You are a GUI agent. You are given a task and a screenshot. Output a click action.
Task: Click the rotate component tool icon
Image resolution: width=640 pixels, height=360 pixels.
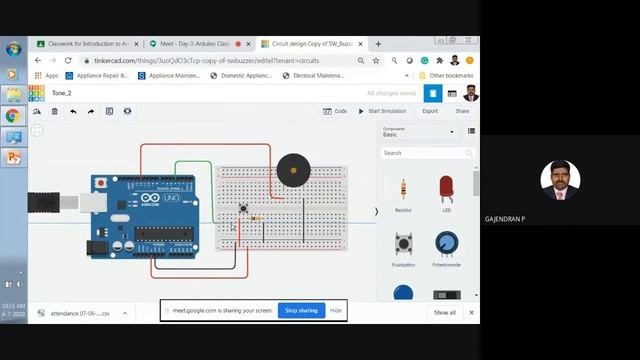(x=37, y=111)
